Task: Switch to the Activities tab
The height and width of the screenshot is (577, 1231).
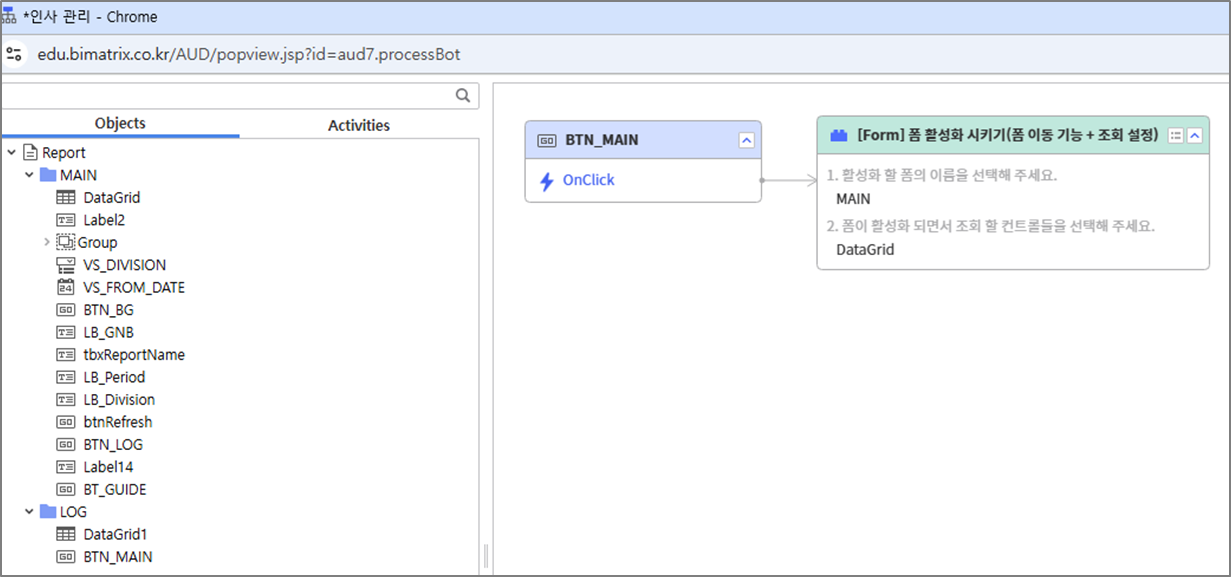Action: pos(358,125)
